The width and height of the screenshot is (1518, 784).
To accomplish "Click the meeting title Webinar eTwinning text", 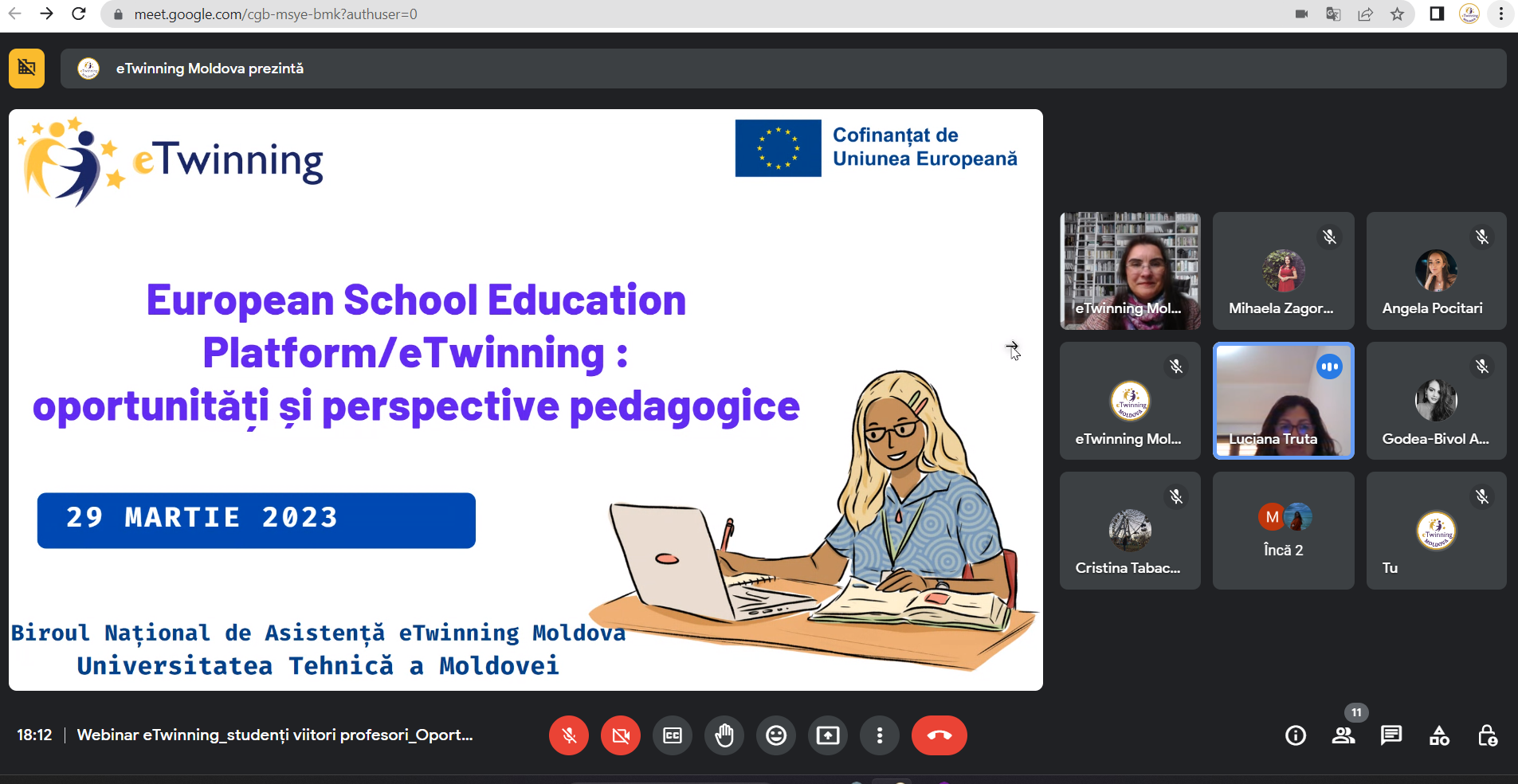I will click(275, 735).
